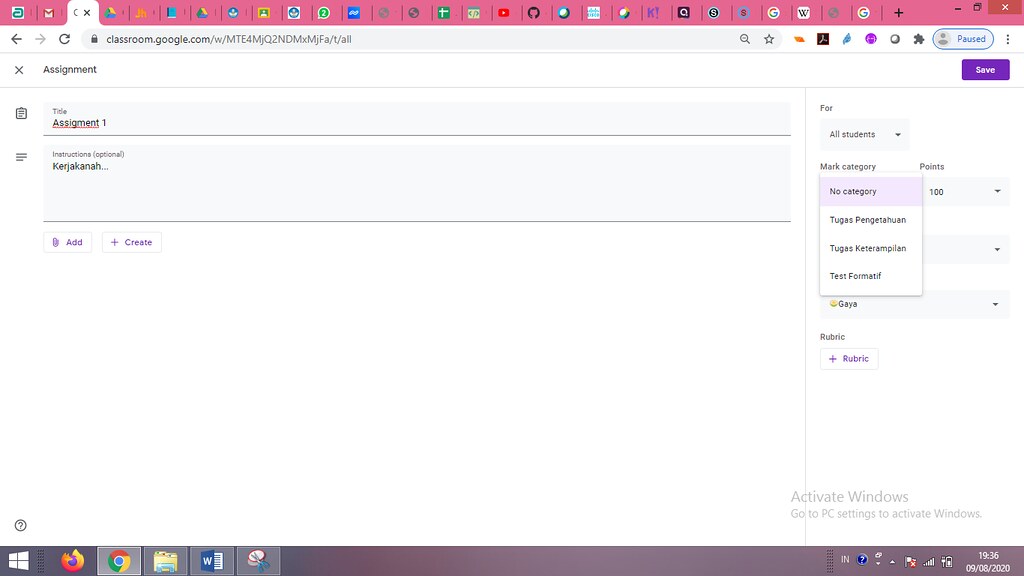Choose Tugas Keterampilan mark category
This screenshot has width=1024, height=576.
pyautogui.click(x=871, y=248)
